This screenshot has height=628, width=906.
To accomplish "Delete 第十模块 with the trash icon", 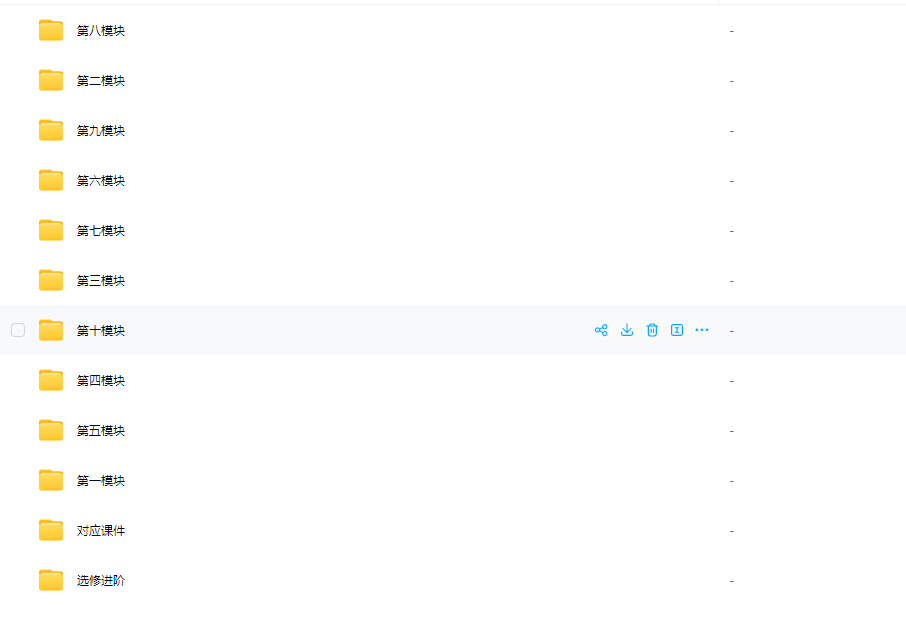I will point(652,330).
